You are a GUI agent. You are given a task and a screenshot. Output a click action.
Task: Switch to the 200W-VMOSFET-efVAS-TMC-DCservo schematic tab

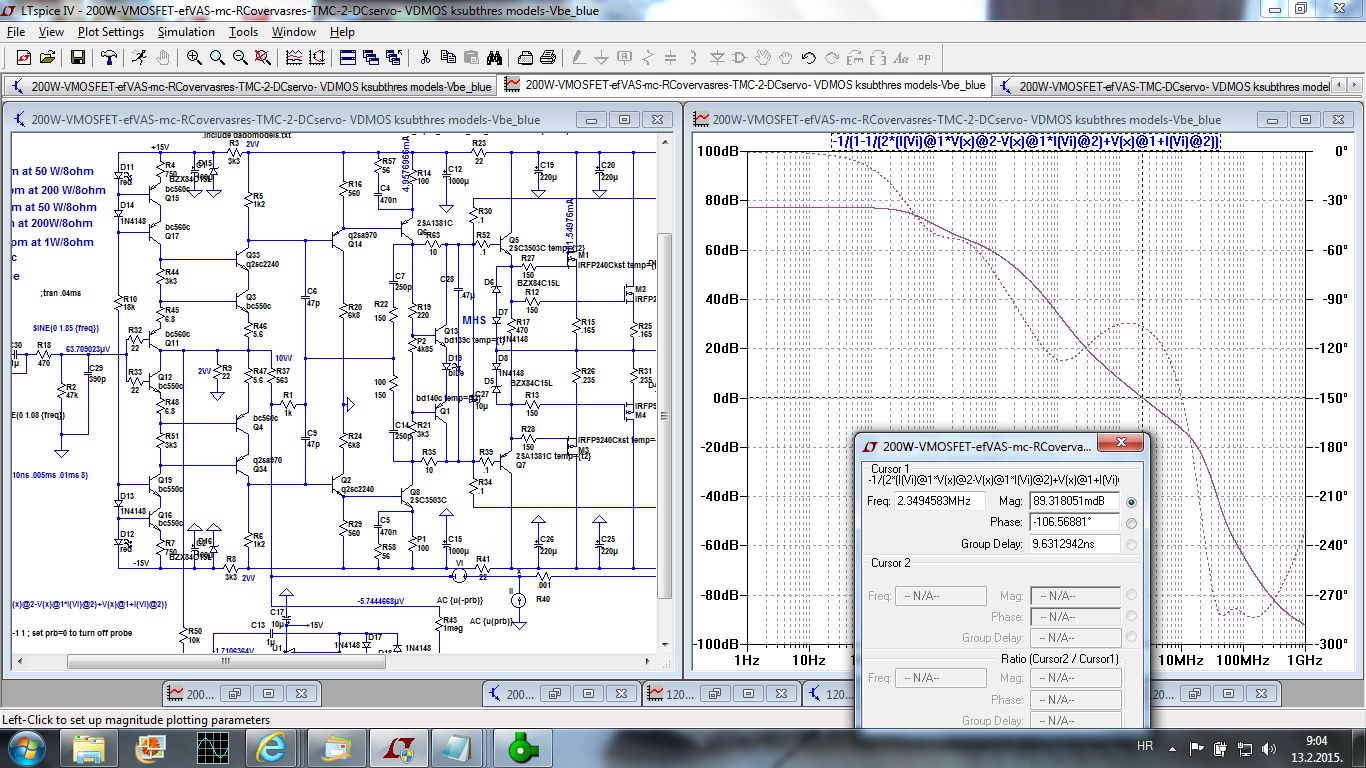coord(1163,86)
